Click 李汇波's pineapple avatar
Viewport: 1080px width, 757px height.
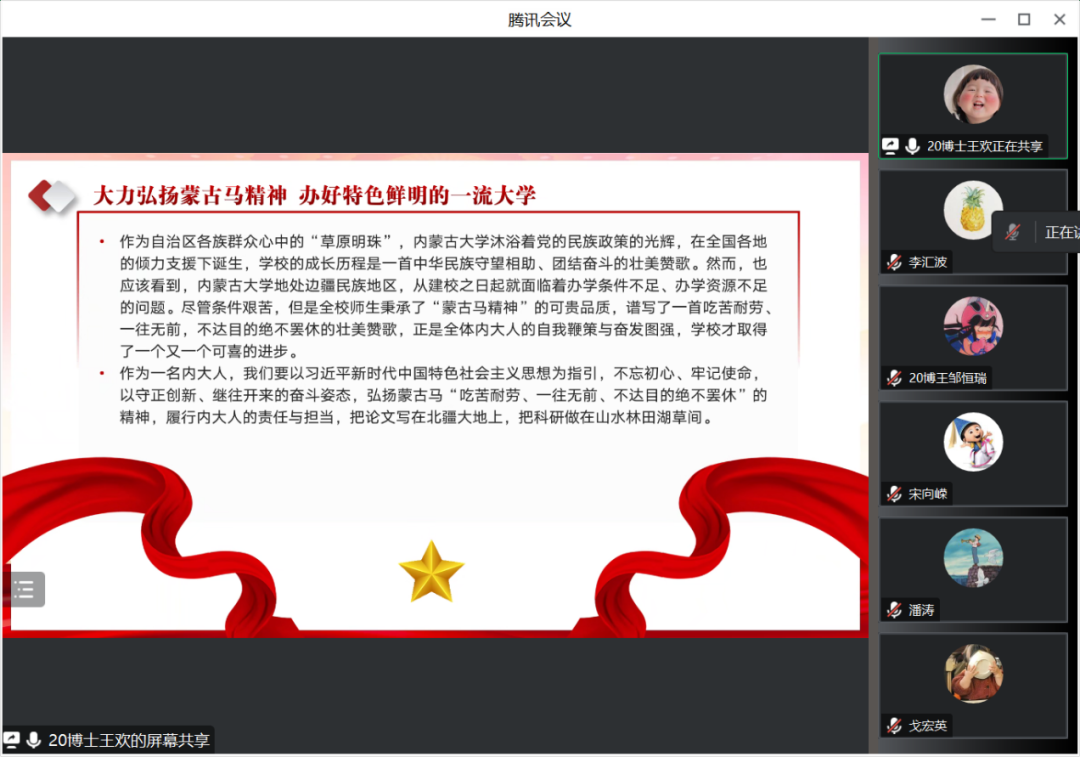point(973,211)
